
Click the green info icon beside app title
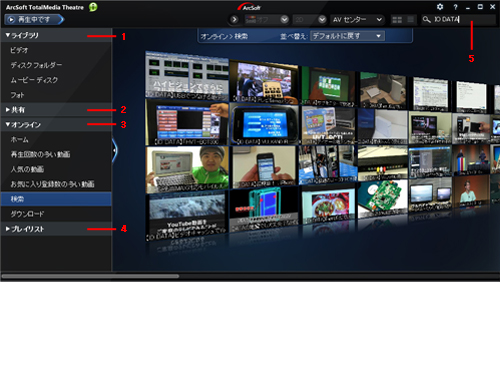93,7
